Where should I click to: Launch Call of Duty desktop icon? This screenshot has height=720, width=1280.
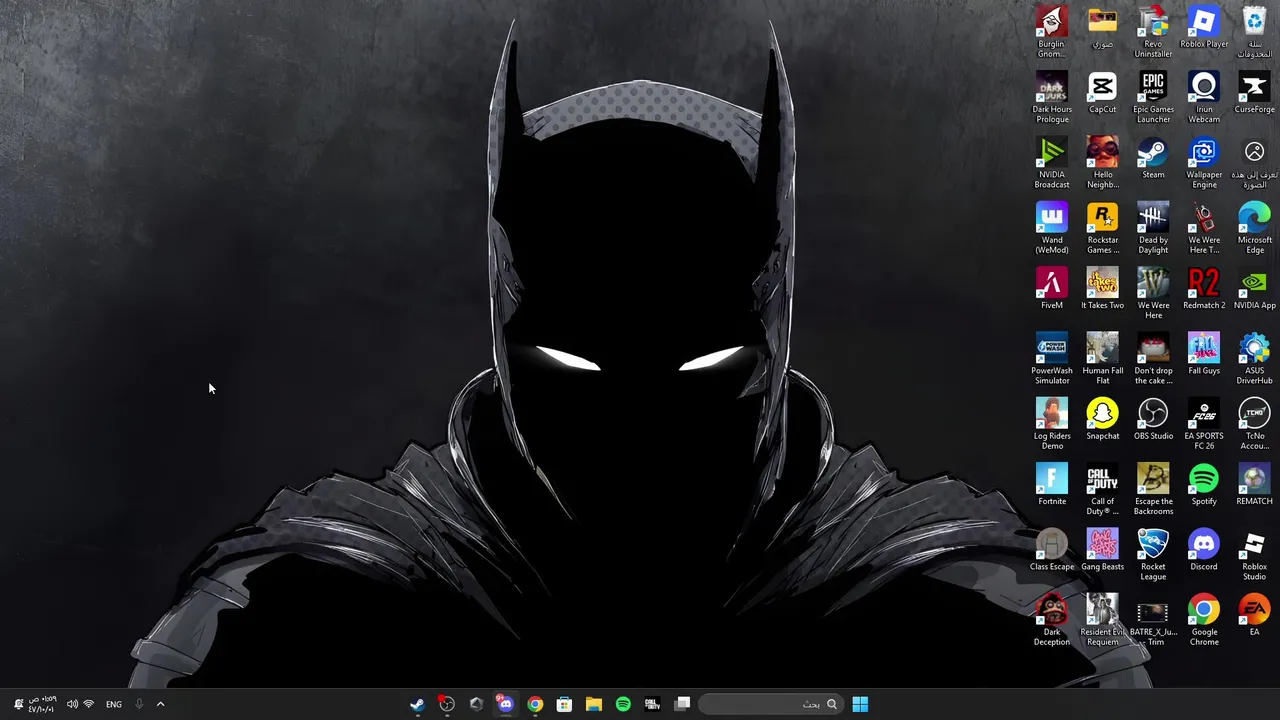coord(1102,489)
